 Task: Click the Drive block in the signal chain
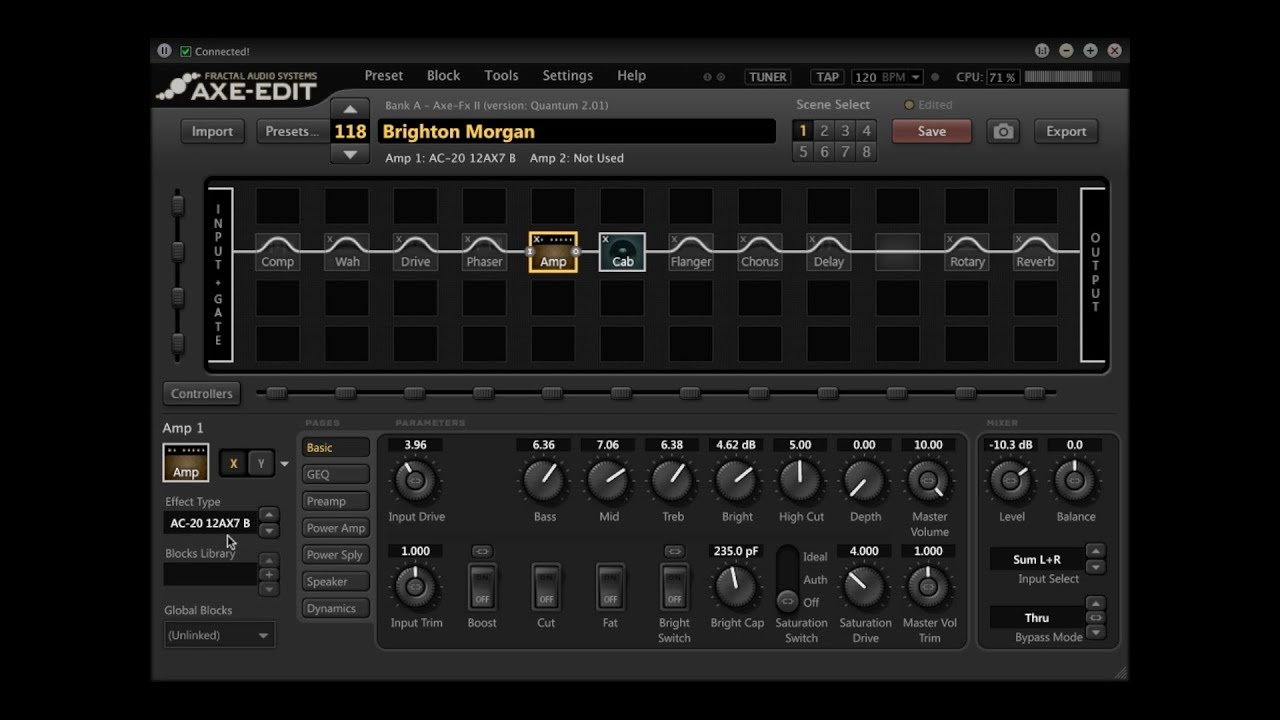pyautogui.click(x=415, y=252)
